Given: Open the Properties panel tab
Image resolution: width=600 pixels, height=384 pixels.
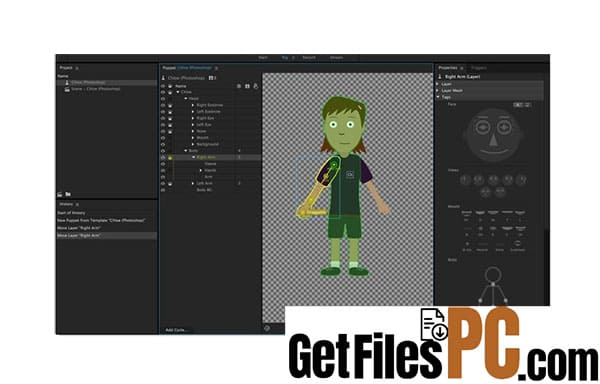Looking at the screenshot, I should tap(448, 68).
